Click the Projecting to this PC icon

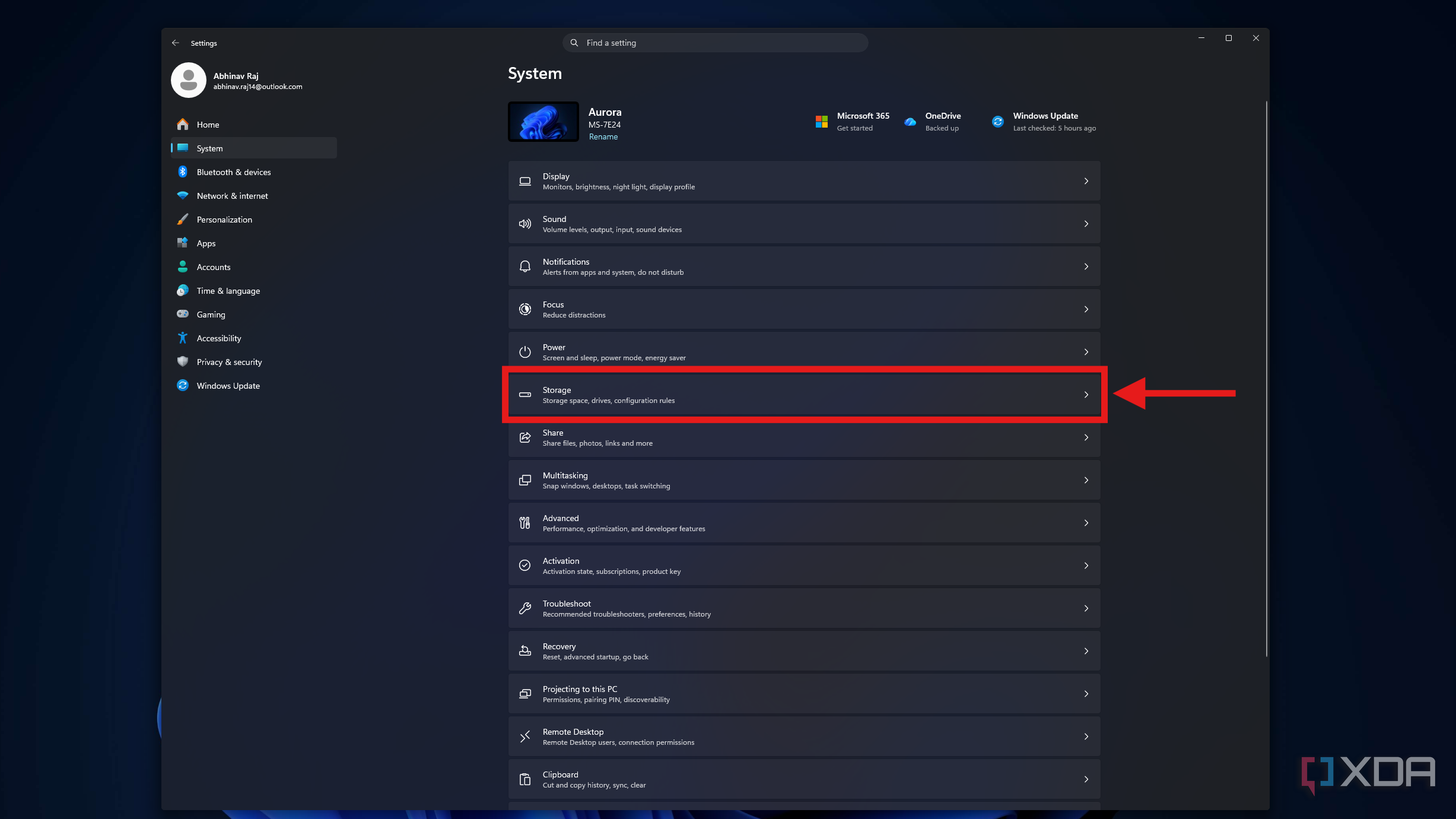click(x=525, y=694)
